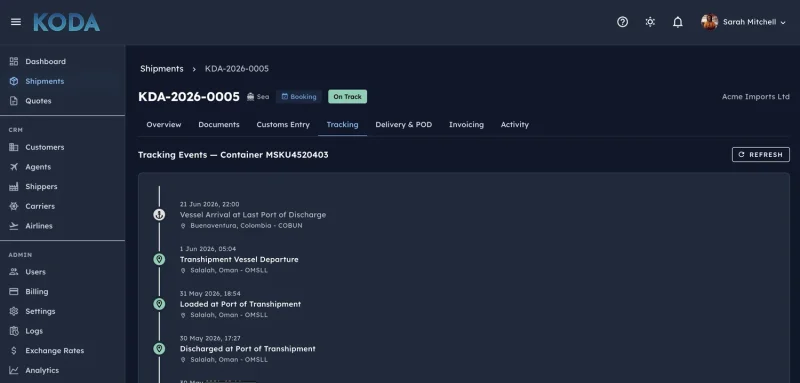Switch to the Customs Entry tab
The image size is (800, 383).
[283, 124]
